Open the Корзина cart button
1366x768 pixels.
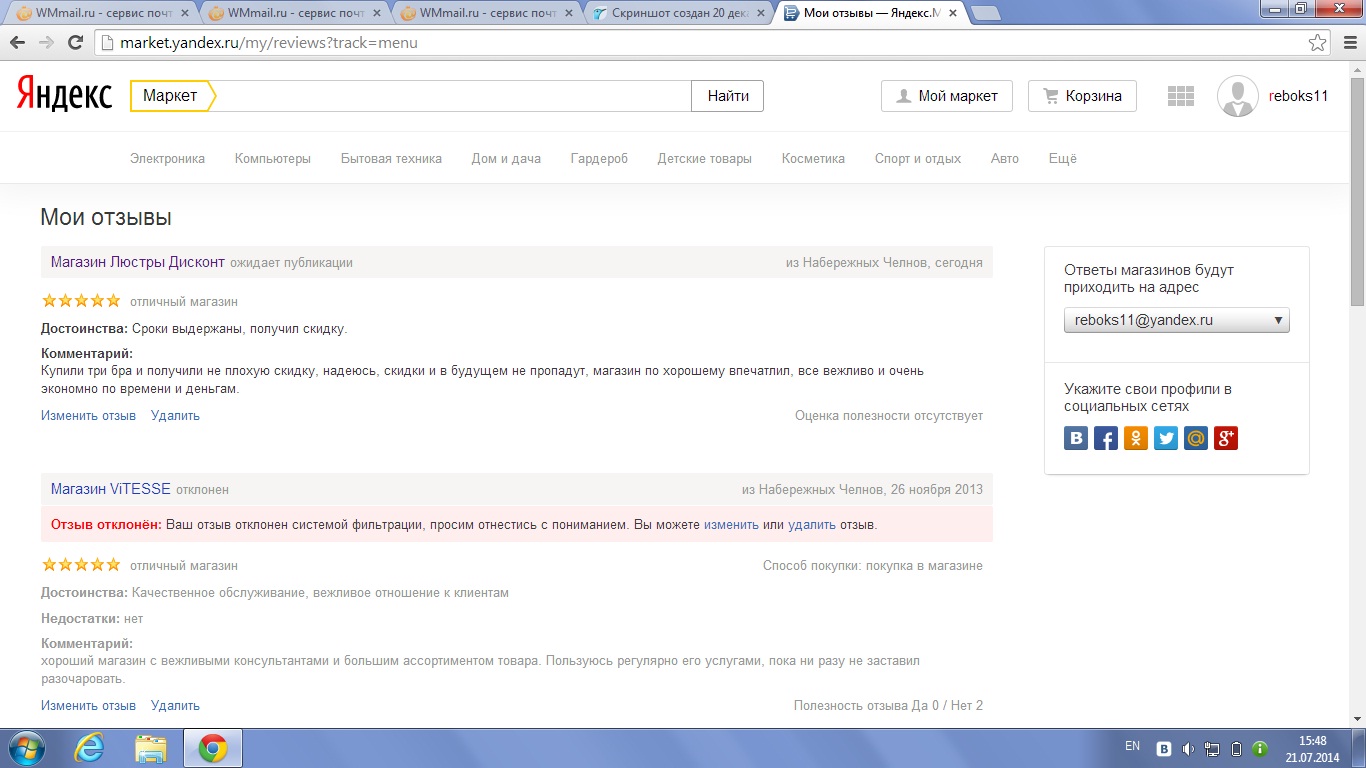pyautogui.click(x=1082, y=96)
